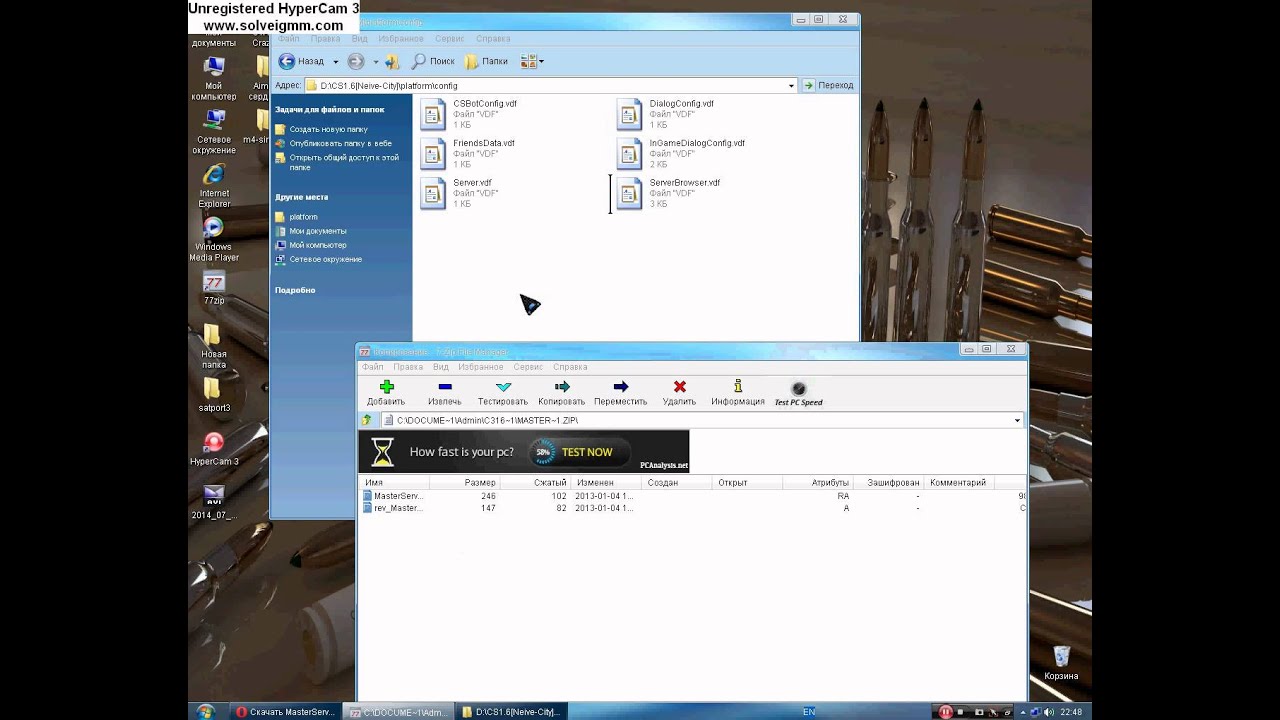Screen dimensions: 1280x720
Task: Open the platform folder link in Другие места
Action: pos(303,217)
